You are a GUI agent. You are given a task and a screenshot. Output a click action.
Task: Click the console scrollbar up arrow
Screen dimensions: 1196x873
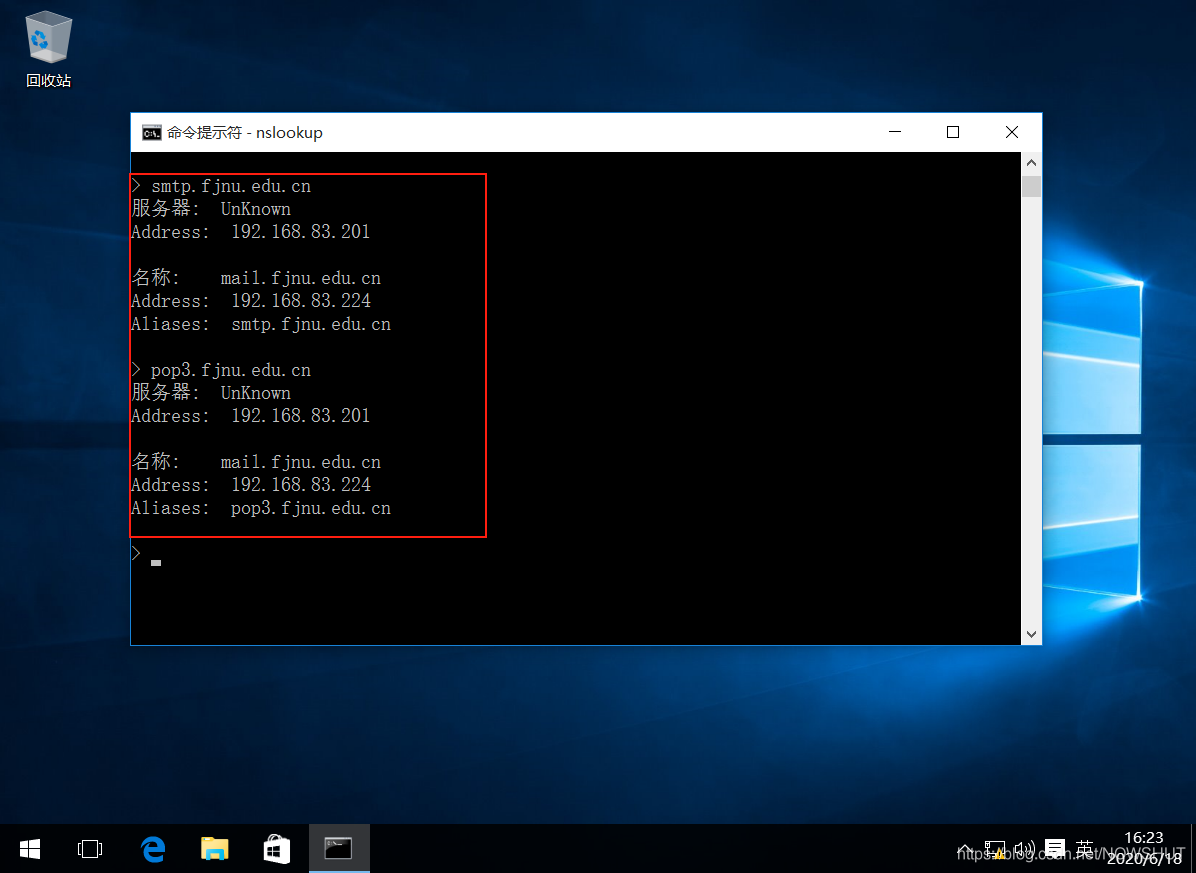point(1031,162)
